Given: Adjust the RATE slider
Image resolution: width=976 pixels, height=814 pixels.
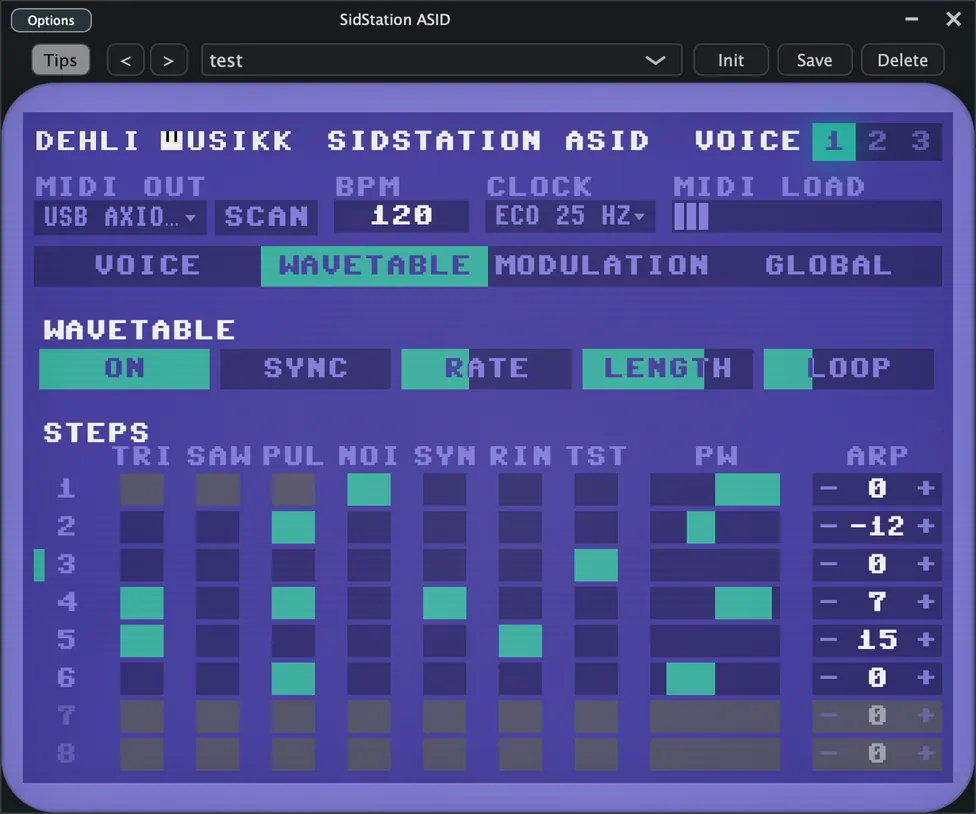Looking at the screenshot, I should [x=487, y=369].
